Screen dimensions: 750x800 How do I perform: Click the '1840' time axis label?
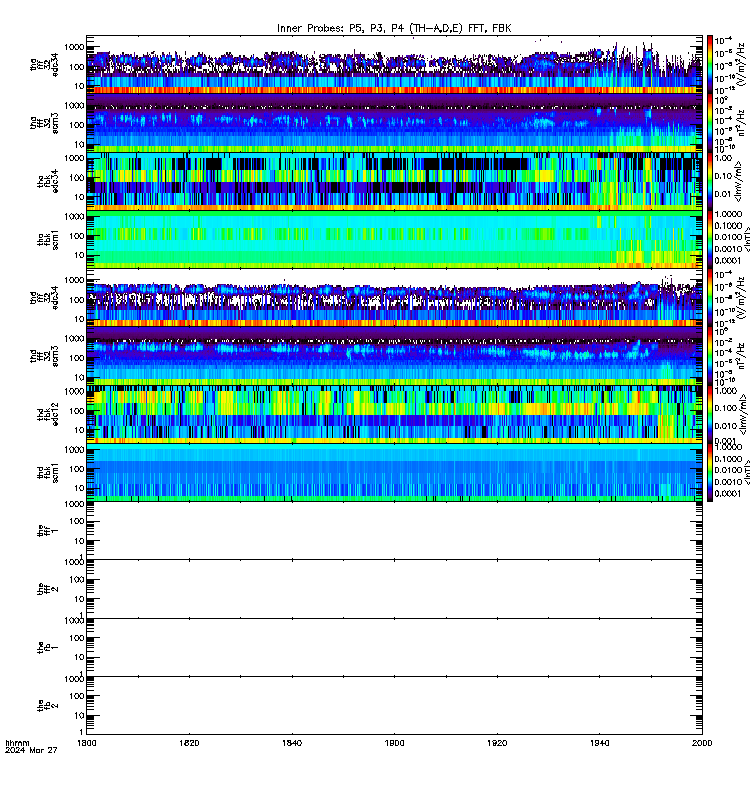click(x=292, y=743)
